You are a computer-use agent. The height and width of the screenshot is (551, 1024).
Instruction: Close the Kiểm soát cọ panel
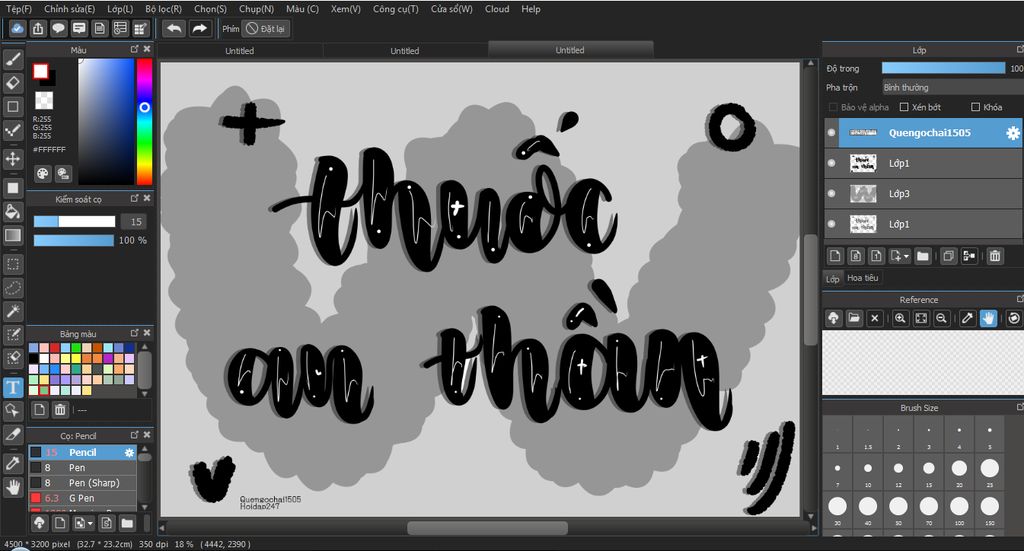147,198
